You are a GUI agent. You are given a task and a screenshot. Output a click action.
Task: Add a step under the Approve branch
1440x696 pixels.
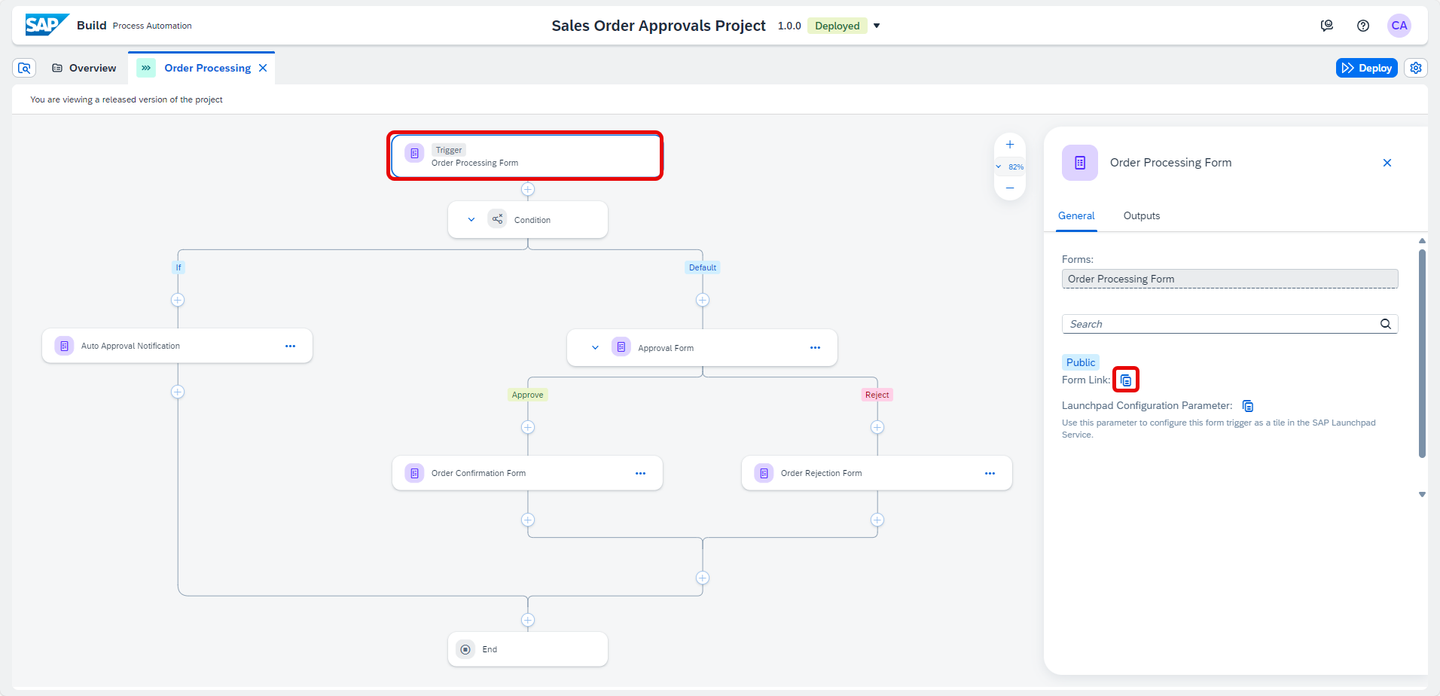(528, 427)
